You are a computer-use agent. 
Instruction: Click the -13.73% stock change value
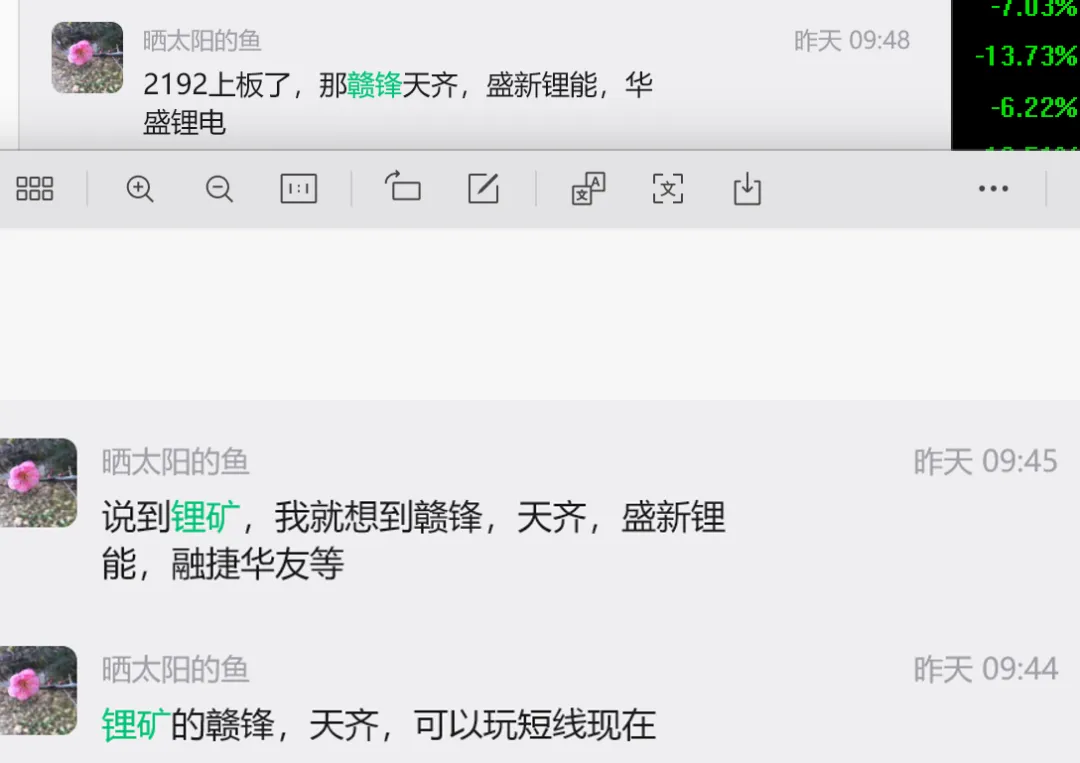click(1026, 56)
